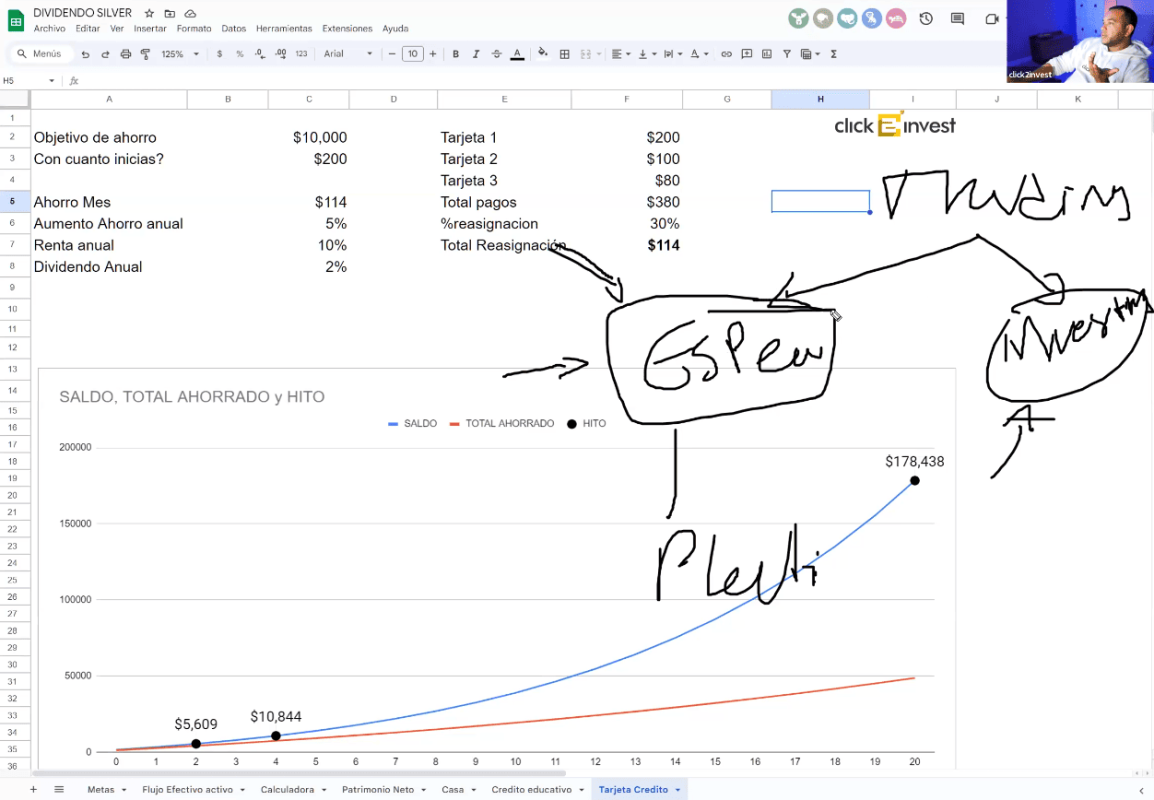Star the DIVIDENDO SILVER document
Image resolution: width=1154 pixels, height=800 pixels.
(149, 13)
